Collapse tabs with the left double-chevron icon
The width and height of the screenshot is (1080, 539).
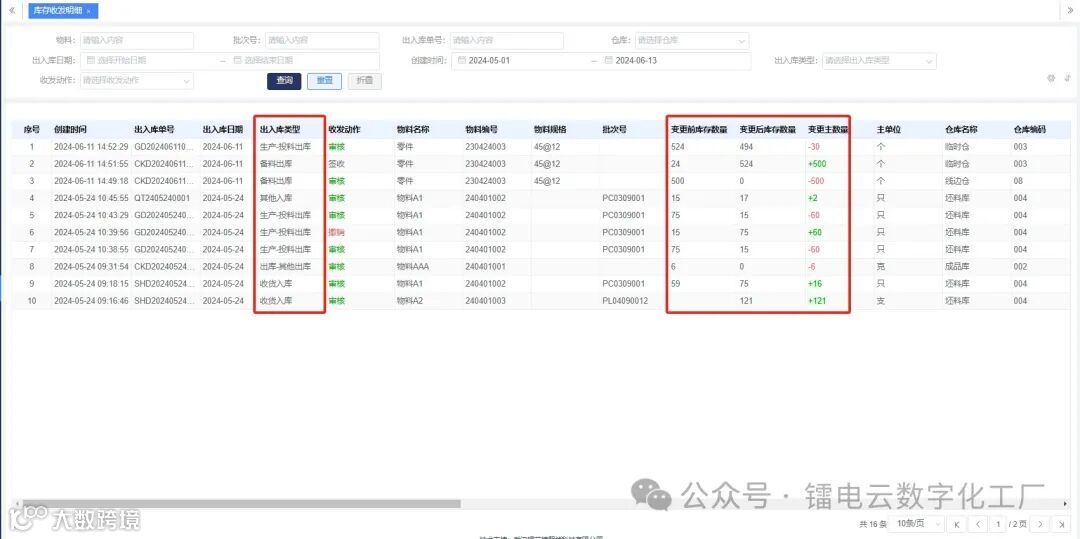pos(11,10)
